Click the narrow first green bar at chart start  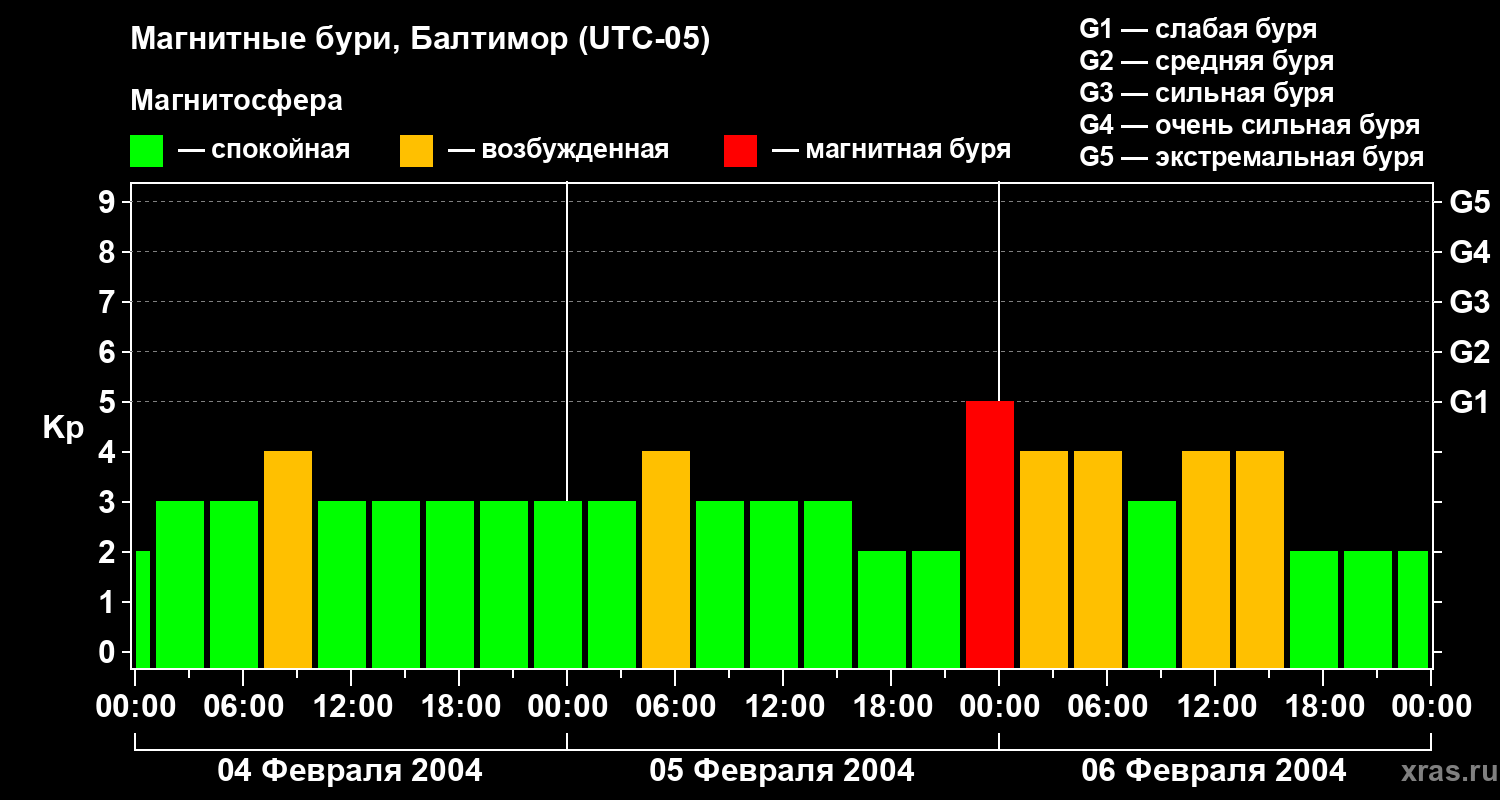[142, 609]
